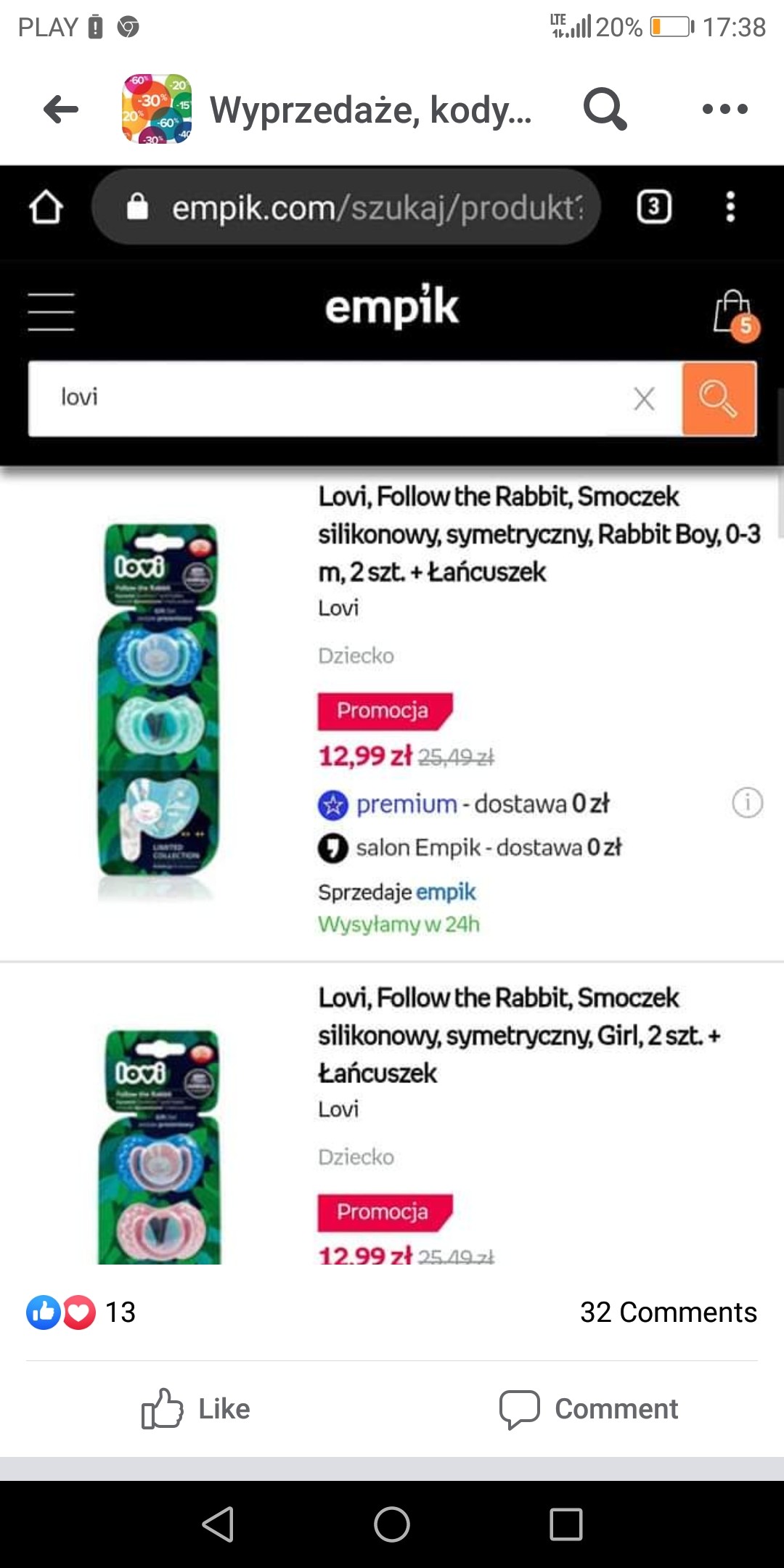The image size is (784, 1568).
Task: Open the Girl pacifier product title
Action: coord(519,1035)
